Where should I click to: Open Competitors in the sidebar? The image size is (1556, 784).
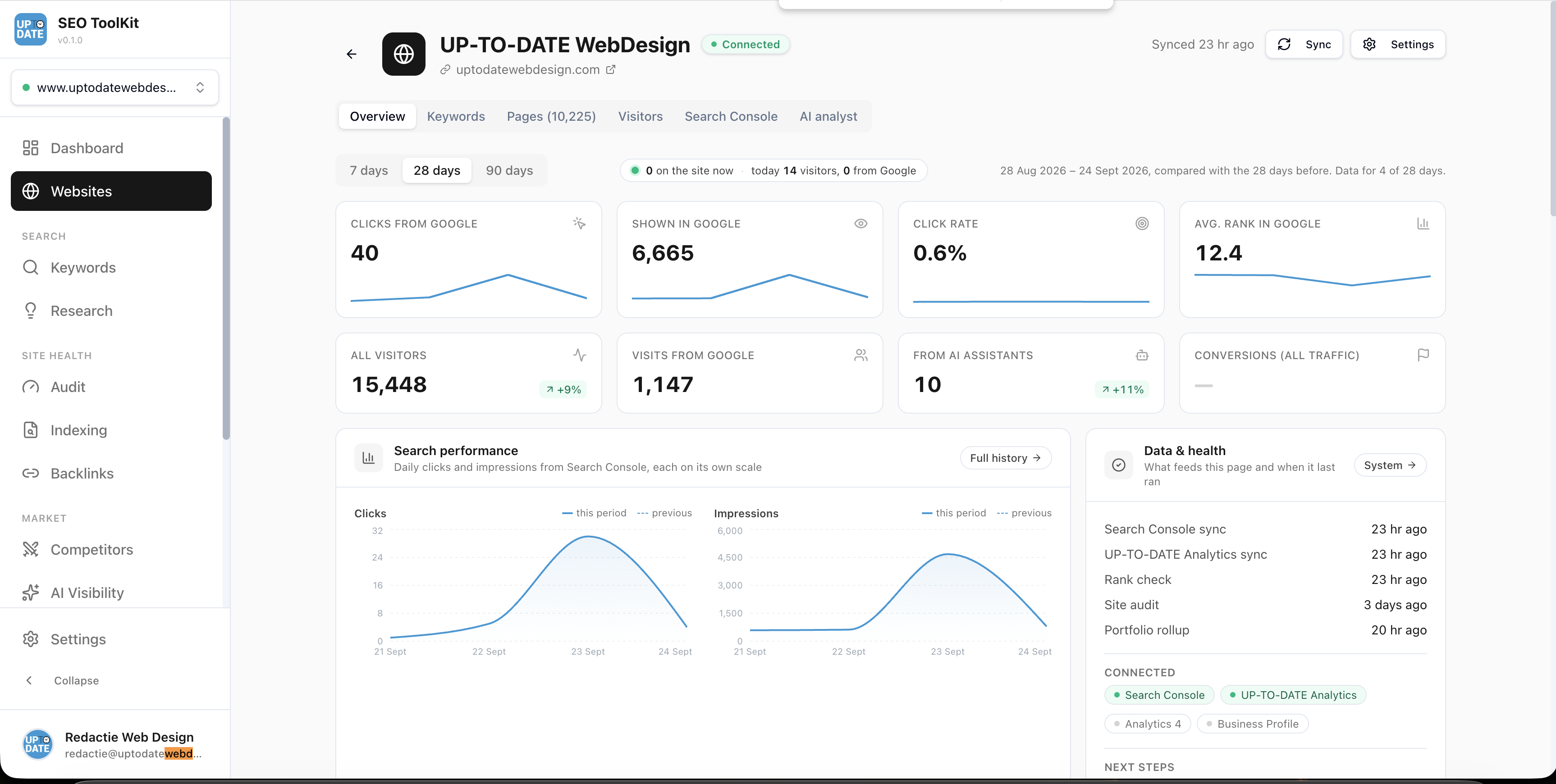(111, 550)
